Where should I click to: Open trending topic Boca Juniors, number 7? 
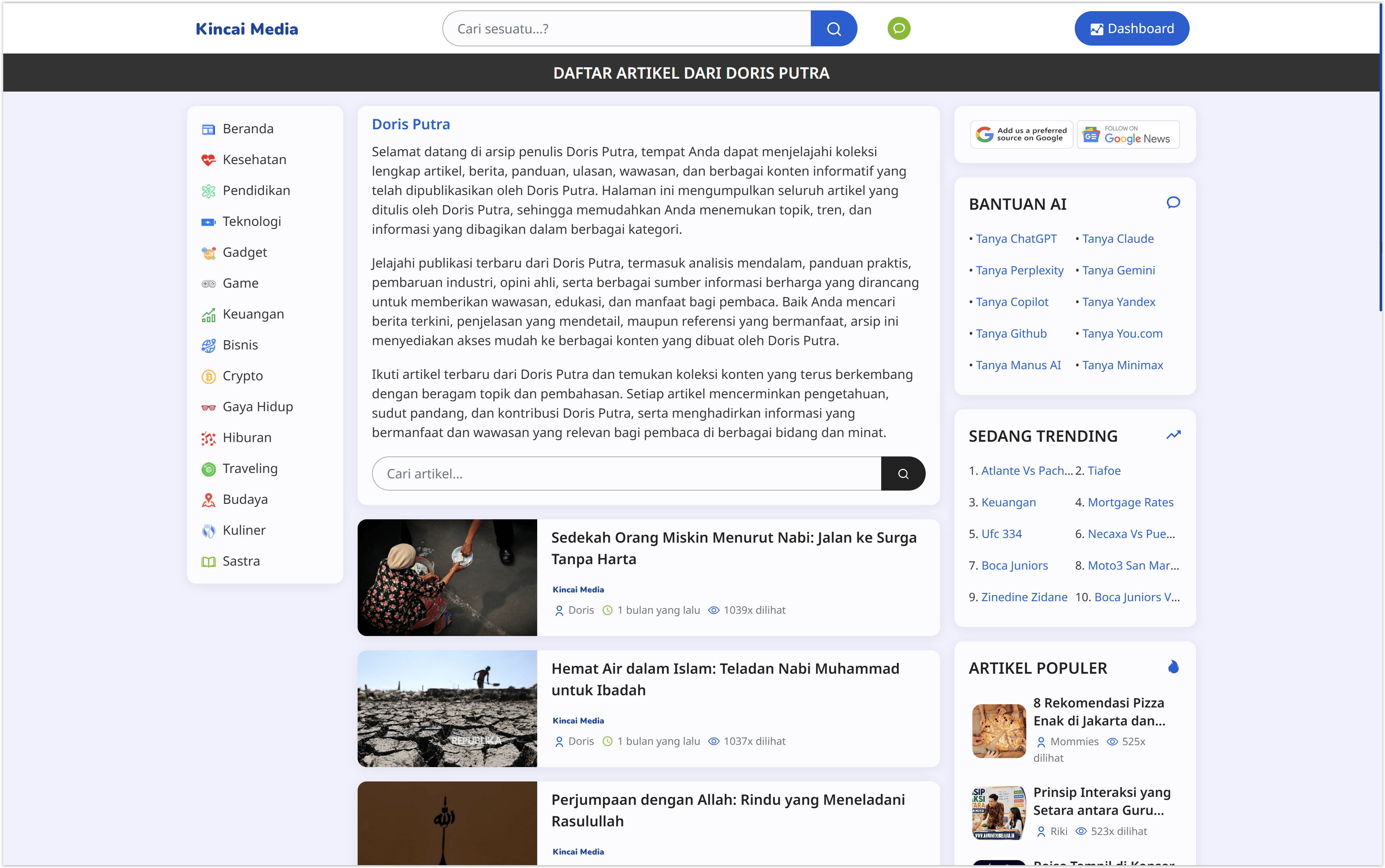(x=1014, y=566)
